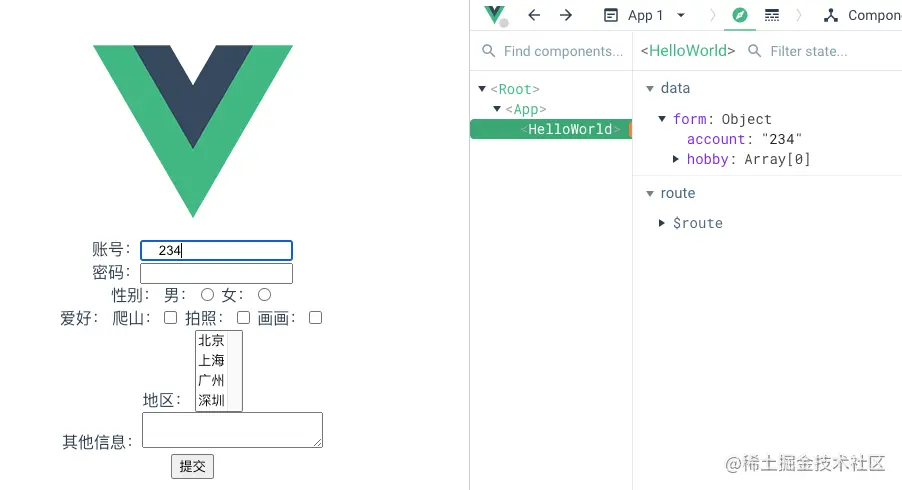Check the 拍照 hobby checkbox
This screenshot has width=902, height=490.
243,317
